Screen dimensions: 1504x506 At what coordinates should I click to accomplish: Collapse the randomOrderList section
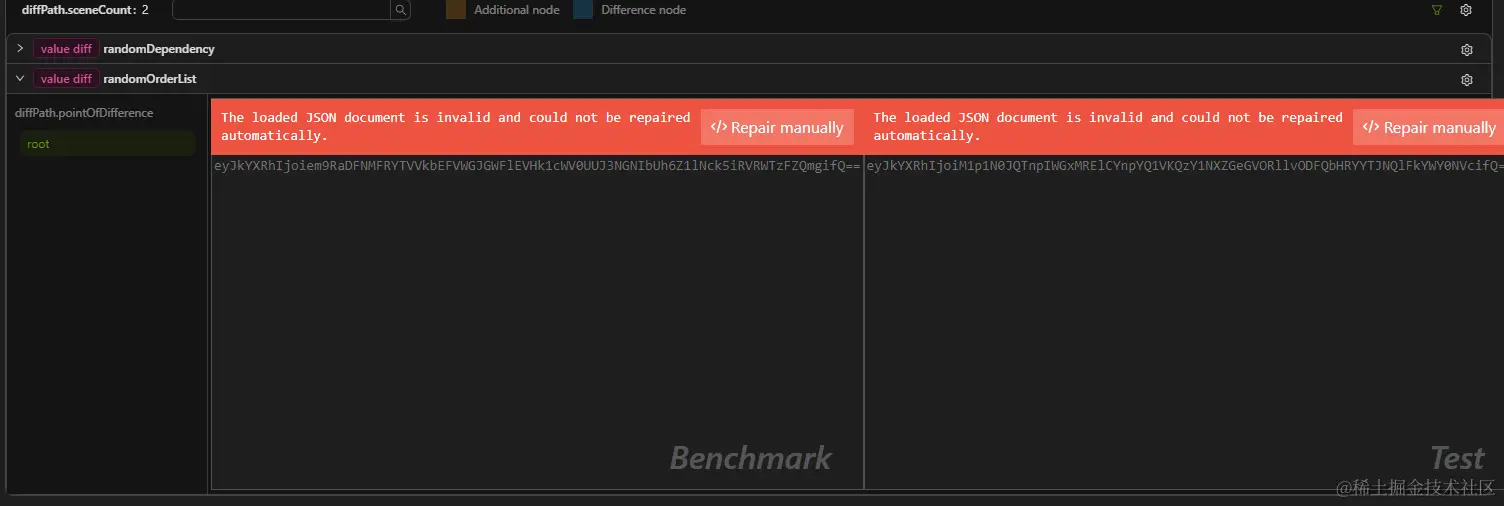20,78
